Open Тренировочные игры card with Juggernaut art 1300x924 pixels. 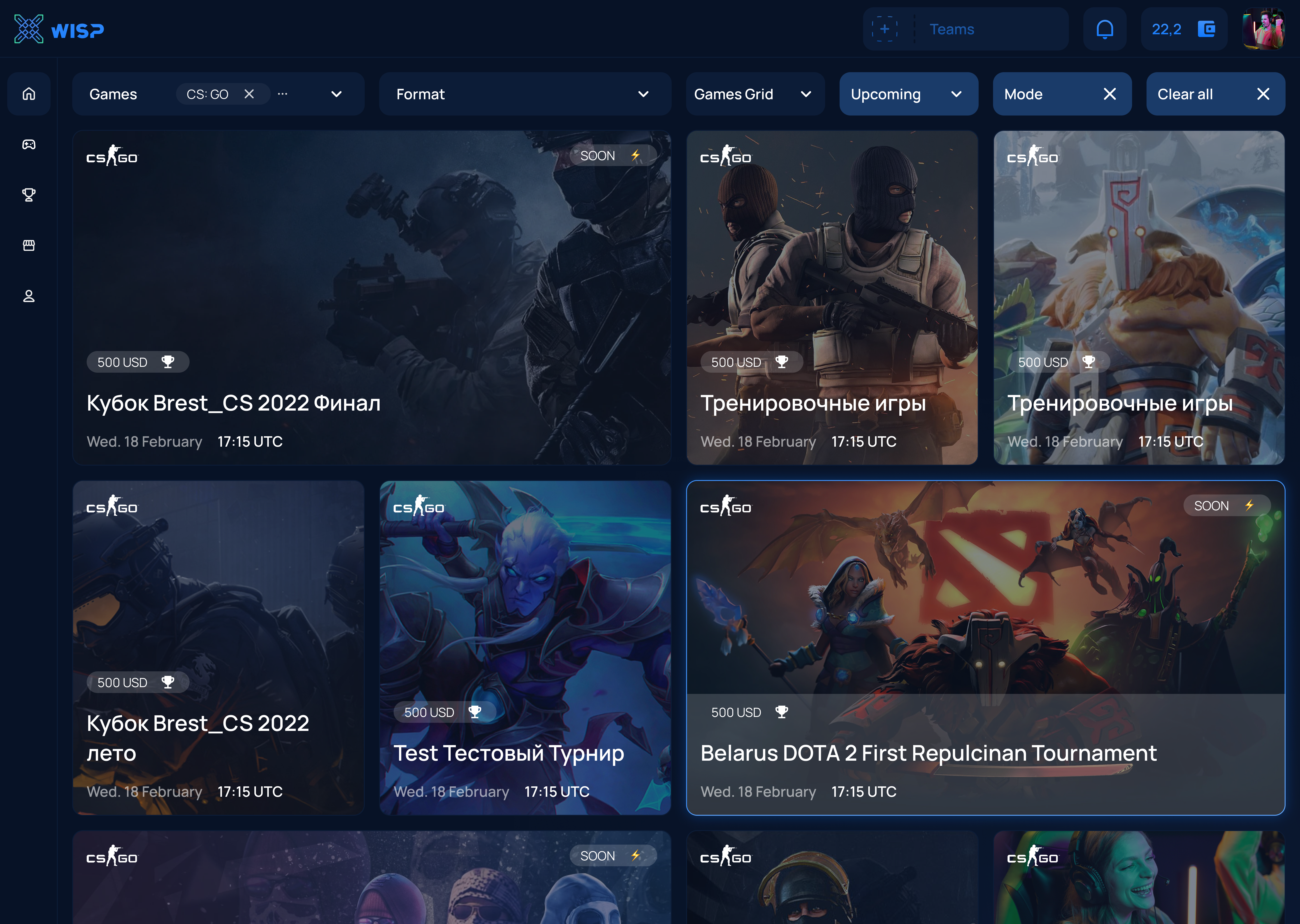[1139, 298]
